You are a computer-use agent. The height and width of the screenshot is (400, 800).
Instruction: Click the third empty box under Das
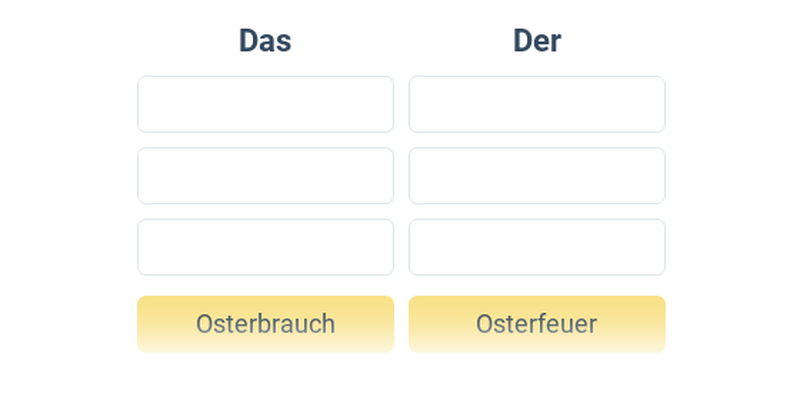tap(265, 247)
